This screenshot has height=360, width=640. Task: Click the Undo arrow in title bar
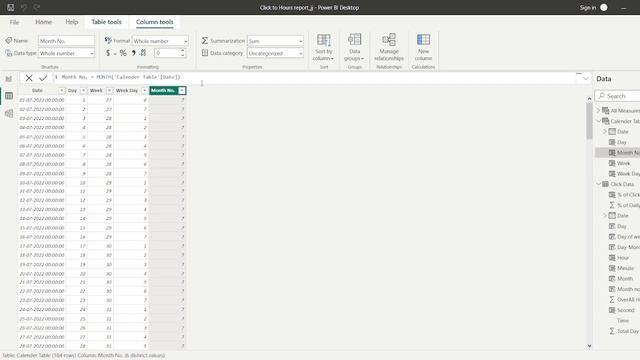coord(24,7)
